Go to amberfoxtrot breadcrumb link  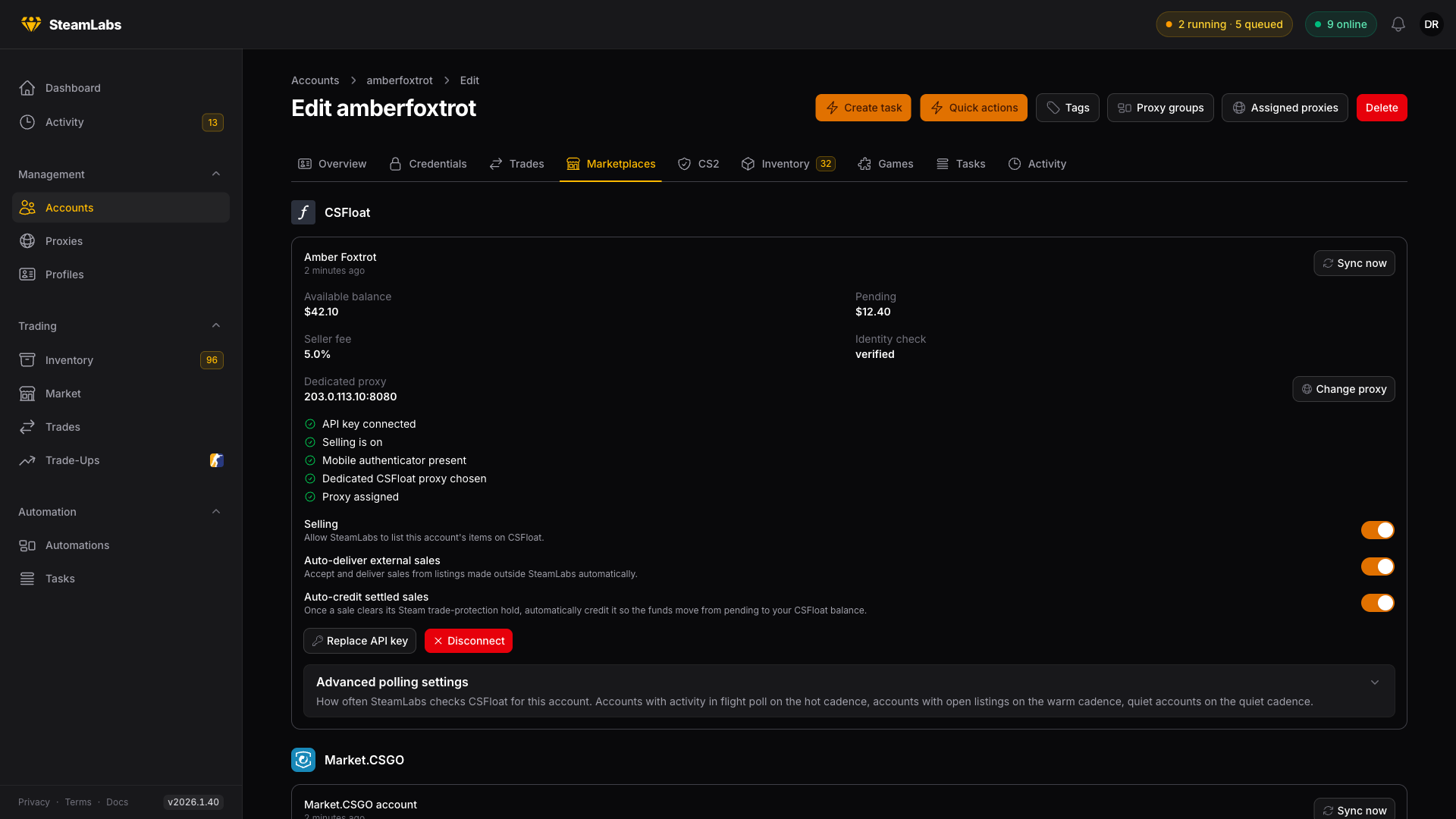400,80
